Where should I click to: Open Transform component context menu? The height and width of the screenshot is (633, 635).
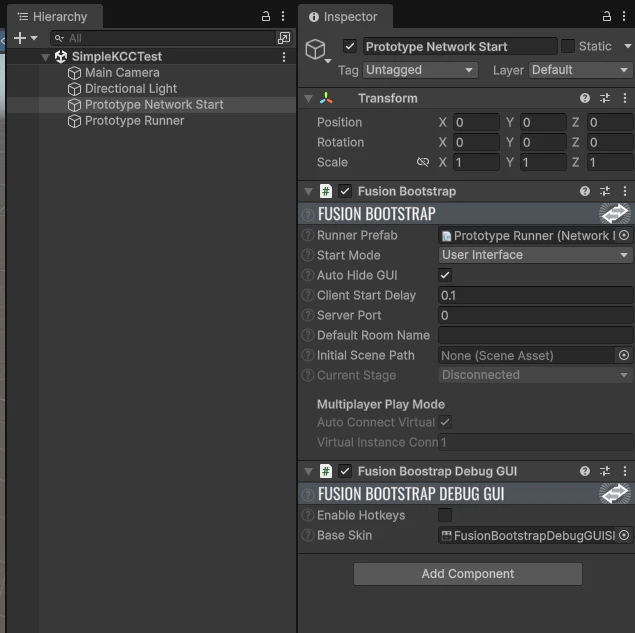[x=624, y=98]
